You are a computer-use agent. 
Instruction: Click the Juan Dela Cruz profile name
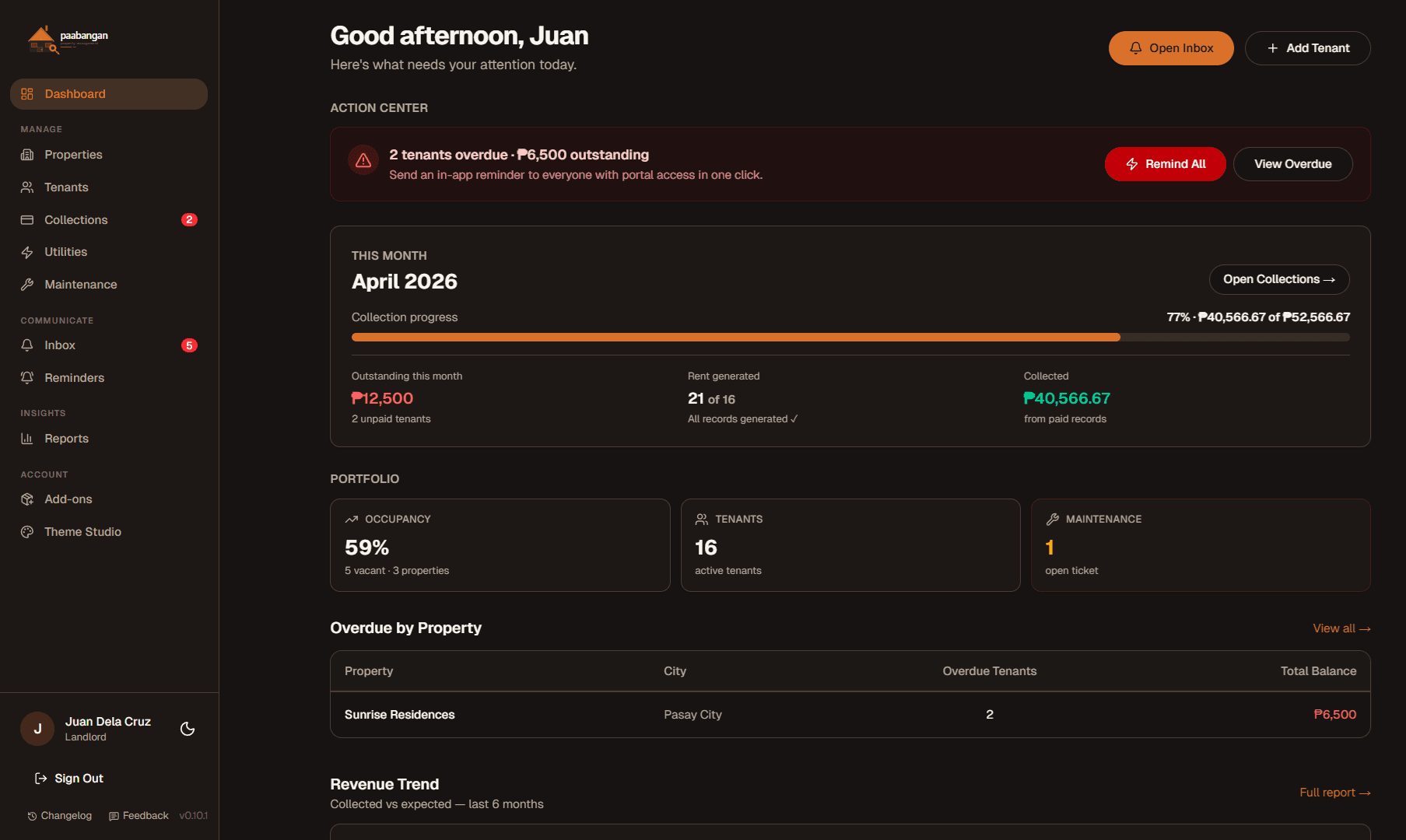pos(108,722)
